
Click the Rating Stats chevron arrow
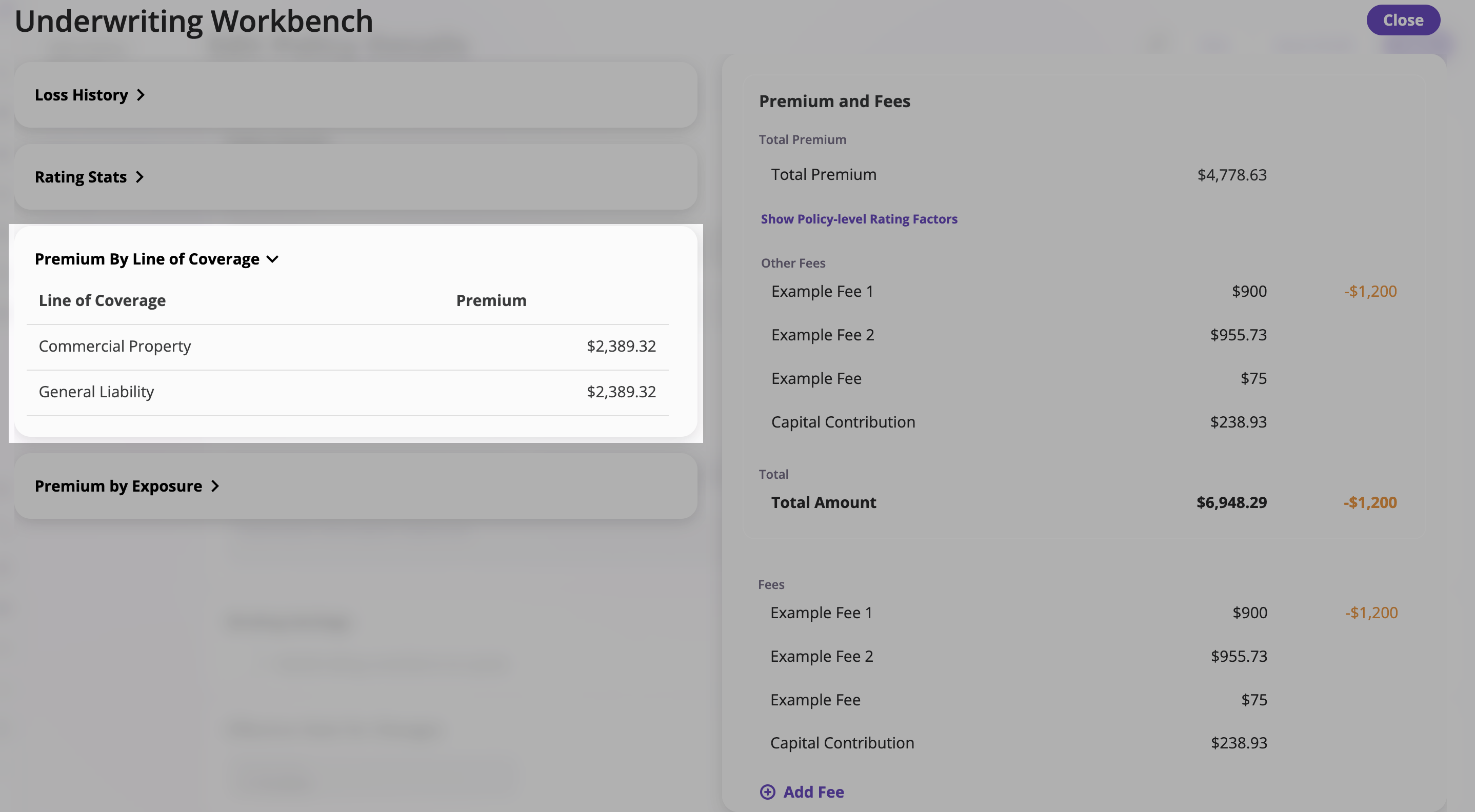tap(139, 177)
